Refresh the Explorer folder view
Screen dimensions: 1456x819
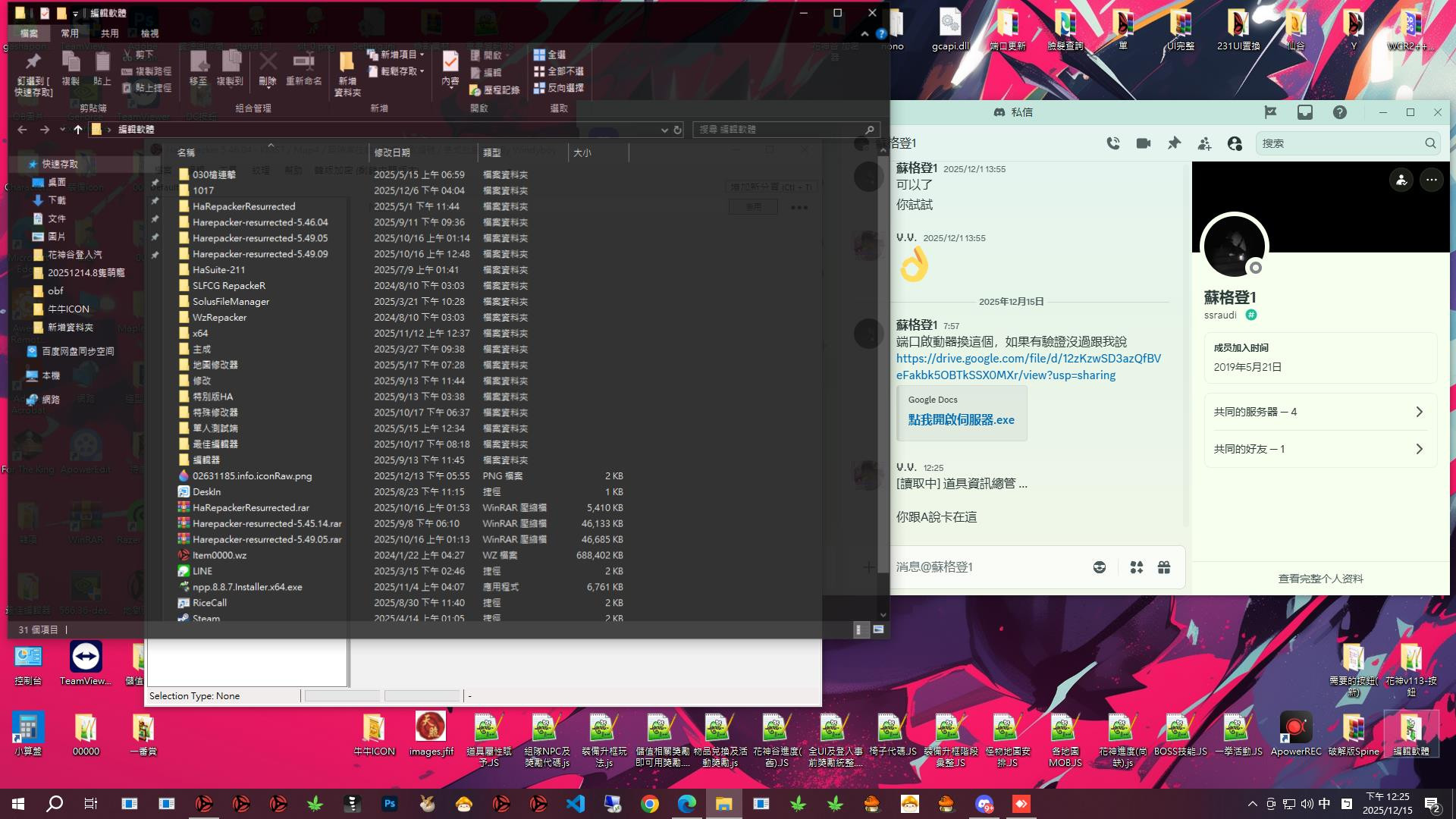point(678,130)
